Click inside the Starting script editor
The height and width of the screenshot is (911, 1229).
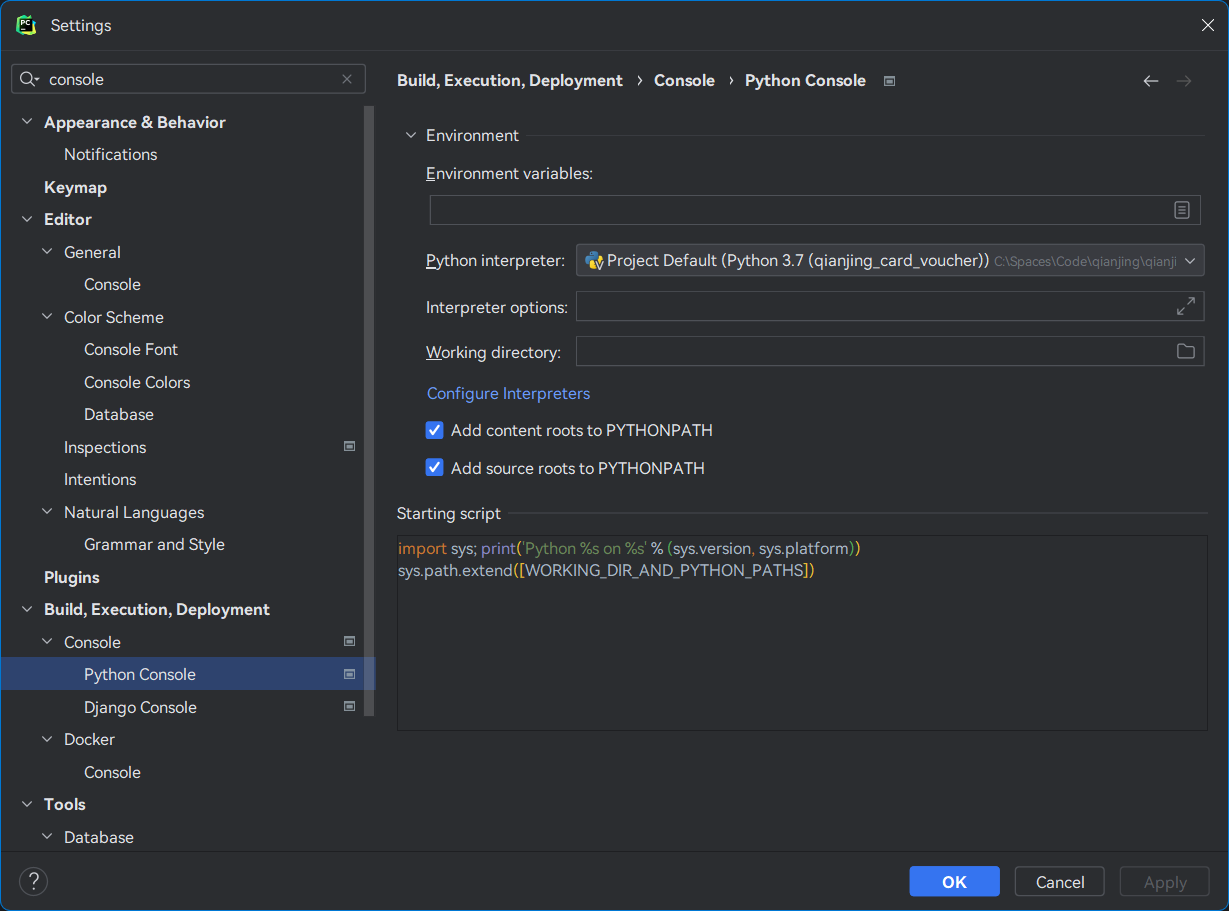802,633
